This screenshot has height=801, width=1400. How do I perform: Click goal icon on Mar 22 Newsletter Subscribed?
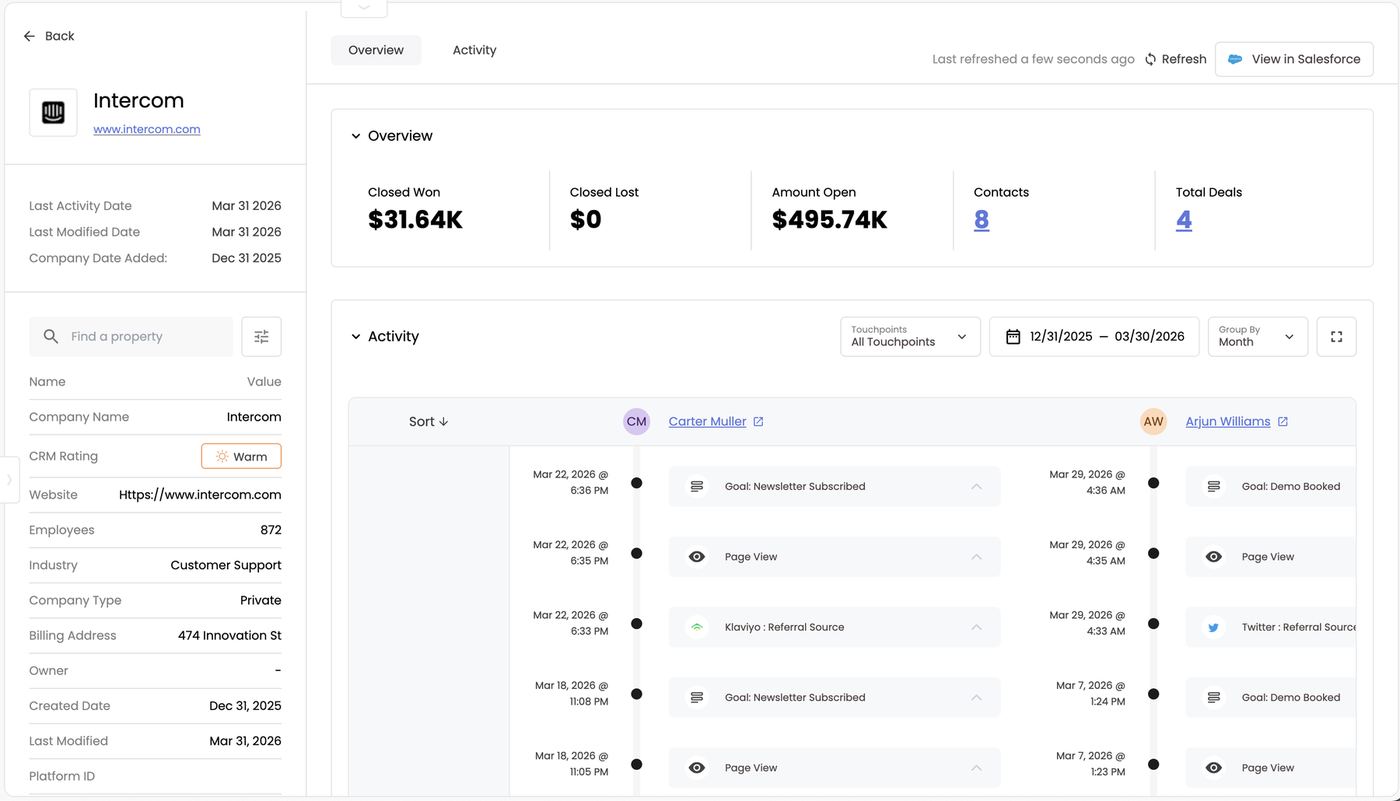(x=697, y=487)
